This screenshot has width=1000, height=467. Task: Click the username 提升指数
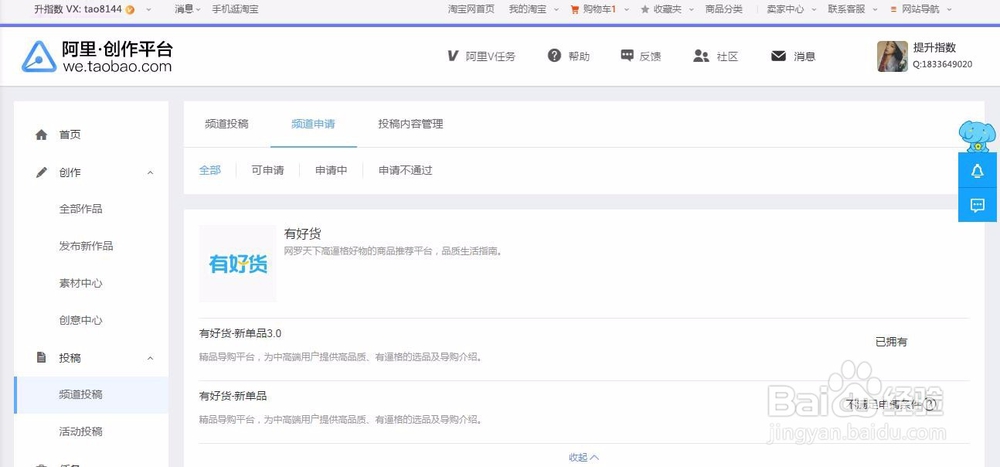click(934, 47)
